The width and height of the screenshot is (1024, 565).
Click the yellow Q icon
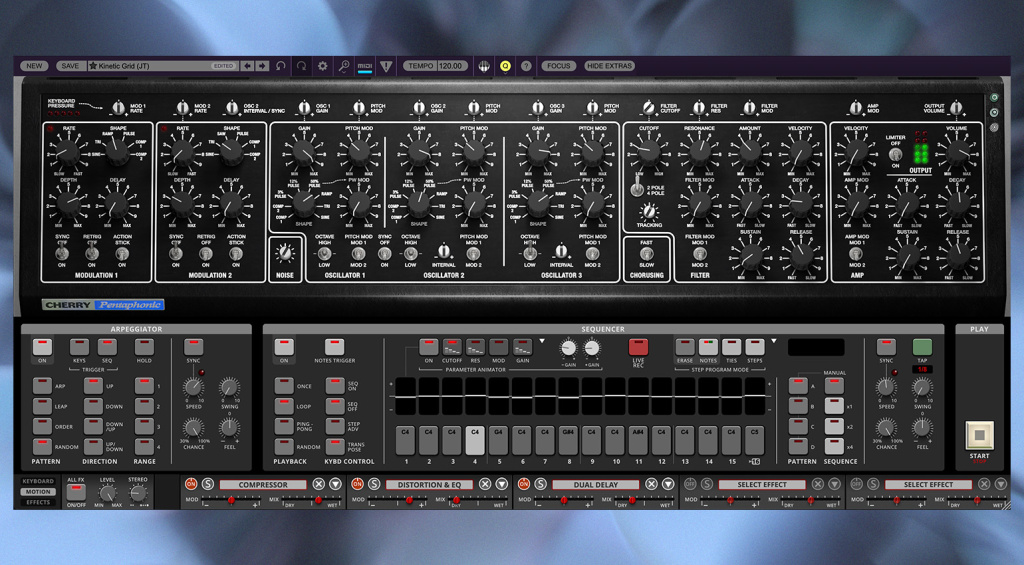click(505, 66)
